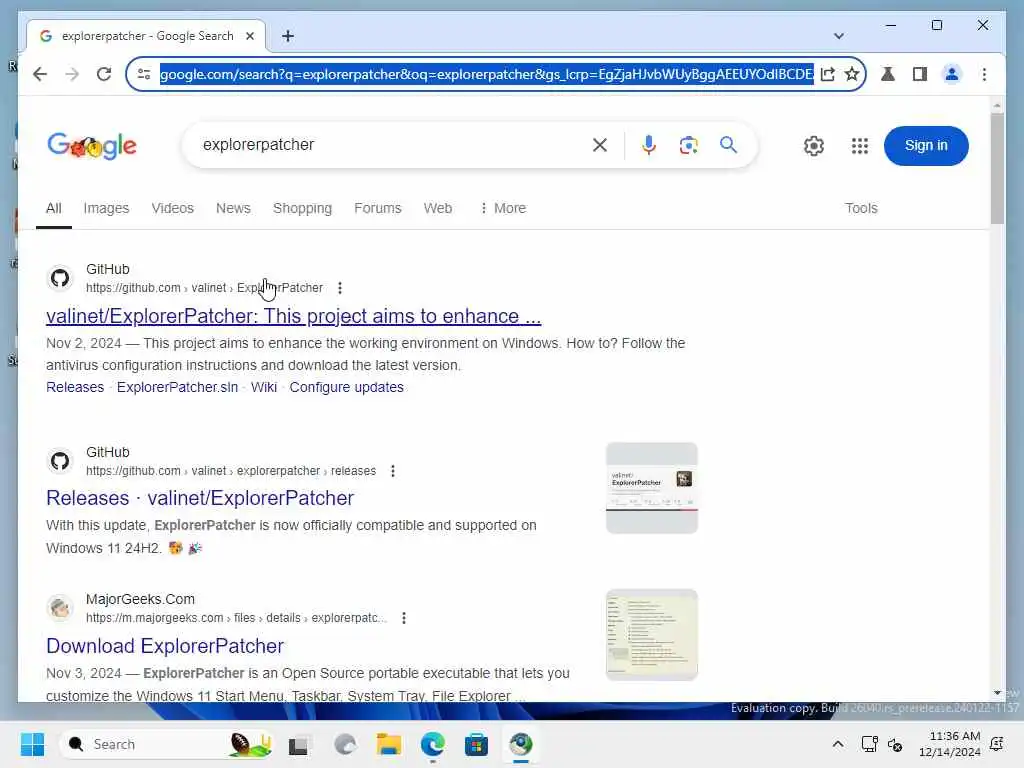Image resolution: width=1024 pixels, height=768 pixels.
Task: Search by image with Google Lens icon
Action: [688, 145]
